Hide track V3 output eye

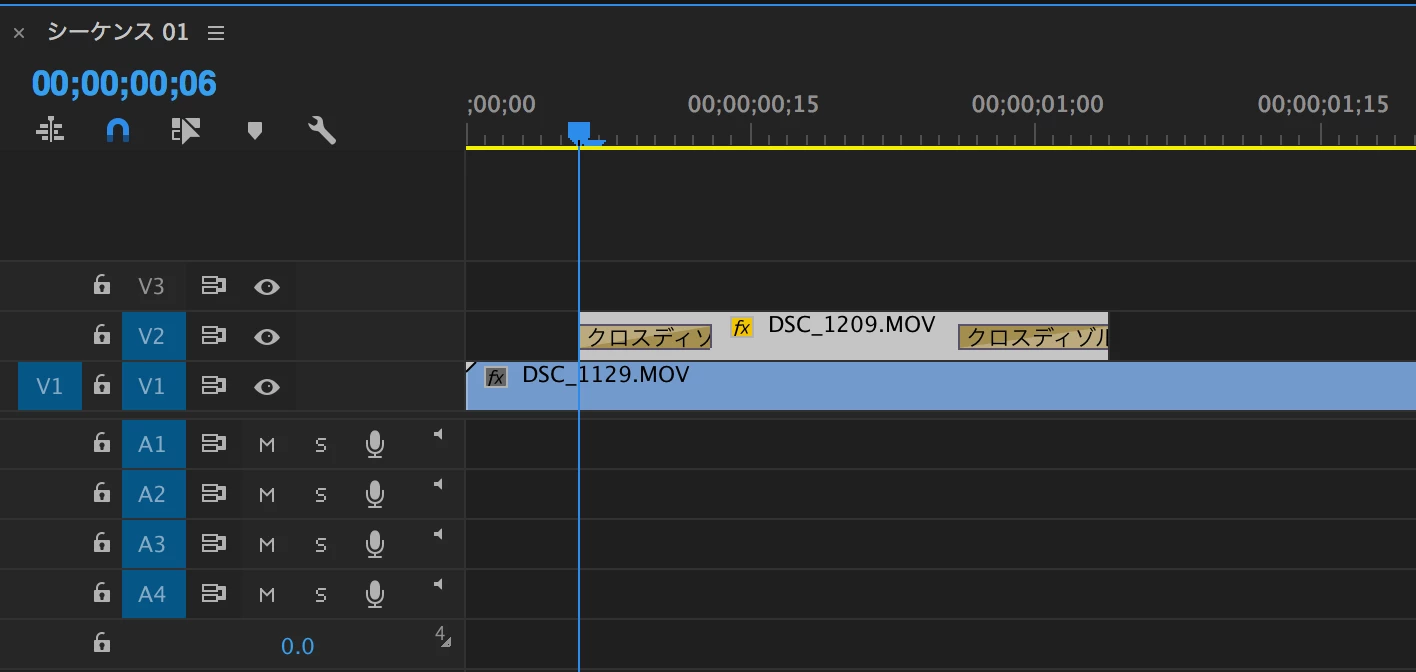(x=266, y=287)
